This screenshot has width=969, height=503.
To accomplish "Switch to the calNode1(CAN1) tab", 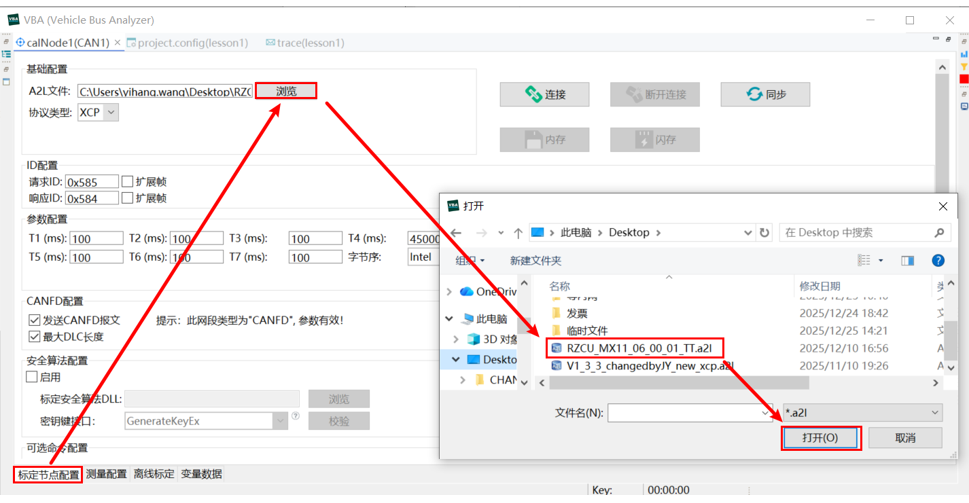I will (67, 43).
